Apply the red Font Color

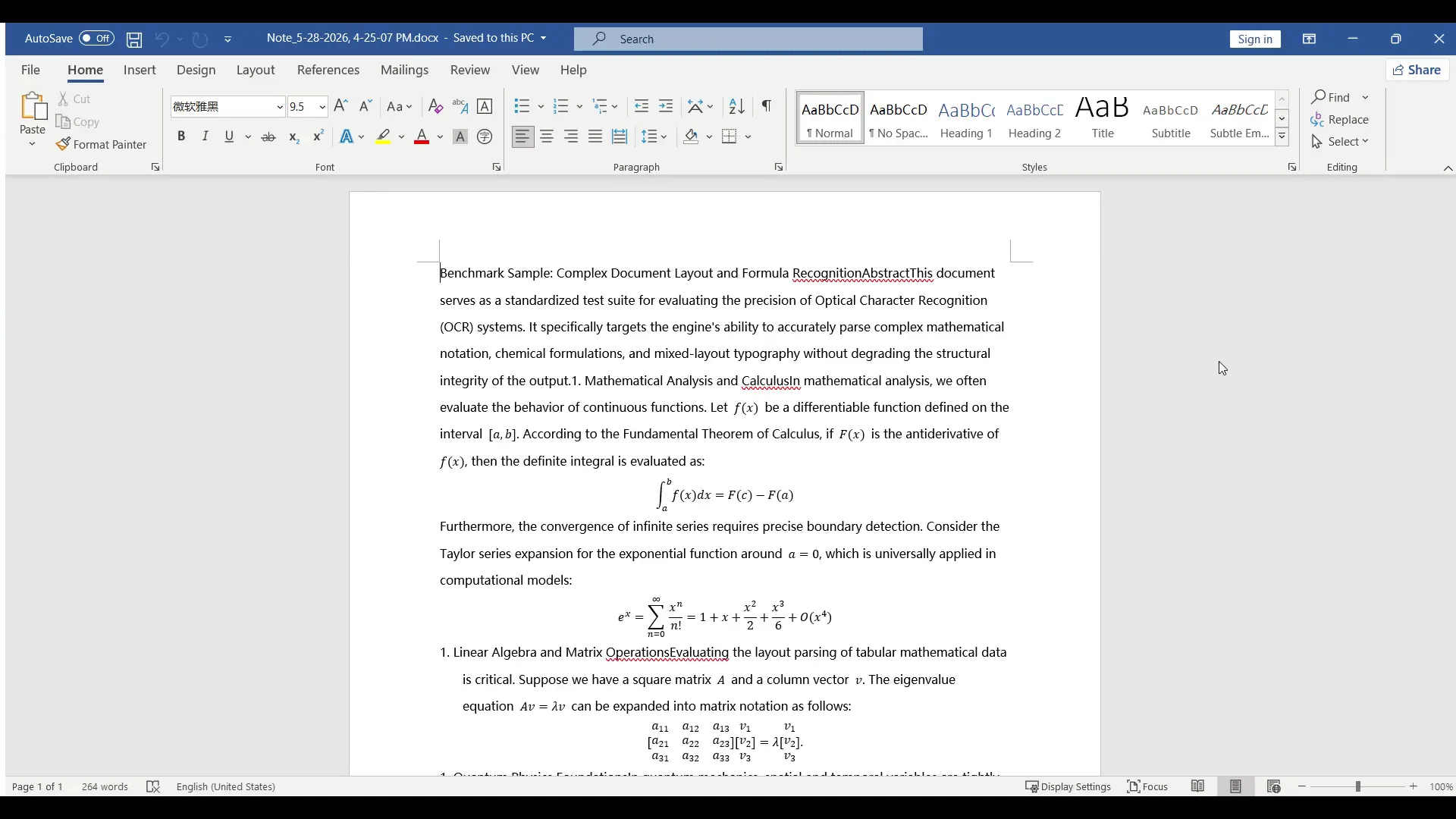point(422,137)
